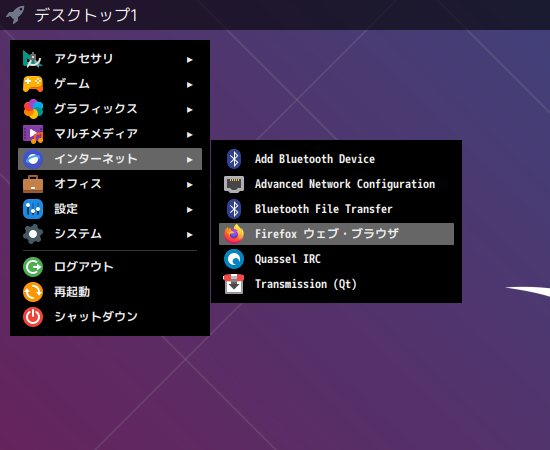Click the red shutdown power icon
The height and width of the screenshot is (450, 550).
click(x=33, y=317)
